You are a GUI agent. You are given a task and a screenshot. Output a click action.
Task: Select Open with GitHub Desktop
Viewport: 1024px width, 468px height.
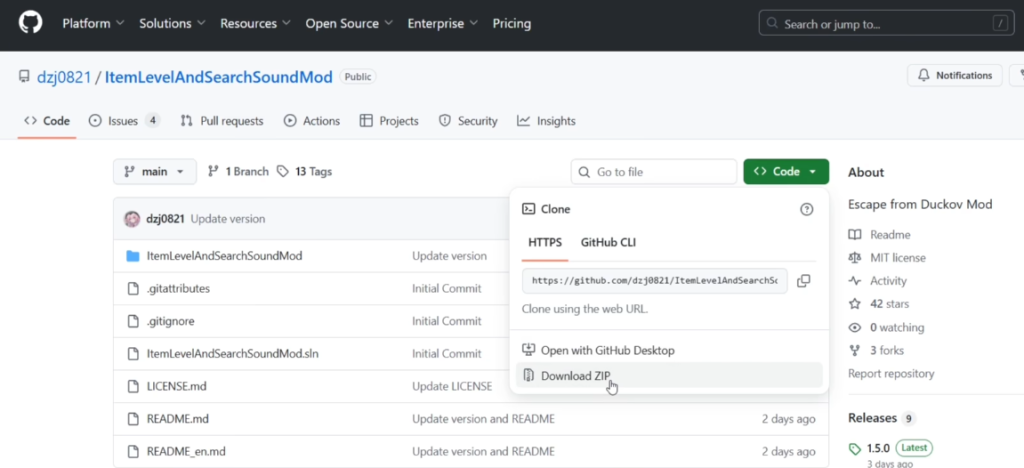(607, 350)
